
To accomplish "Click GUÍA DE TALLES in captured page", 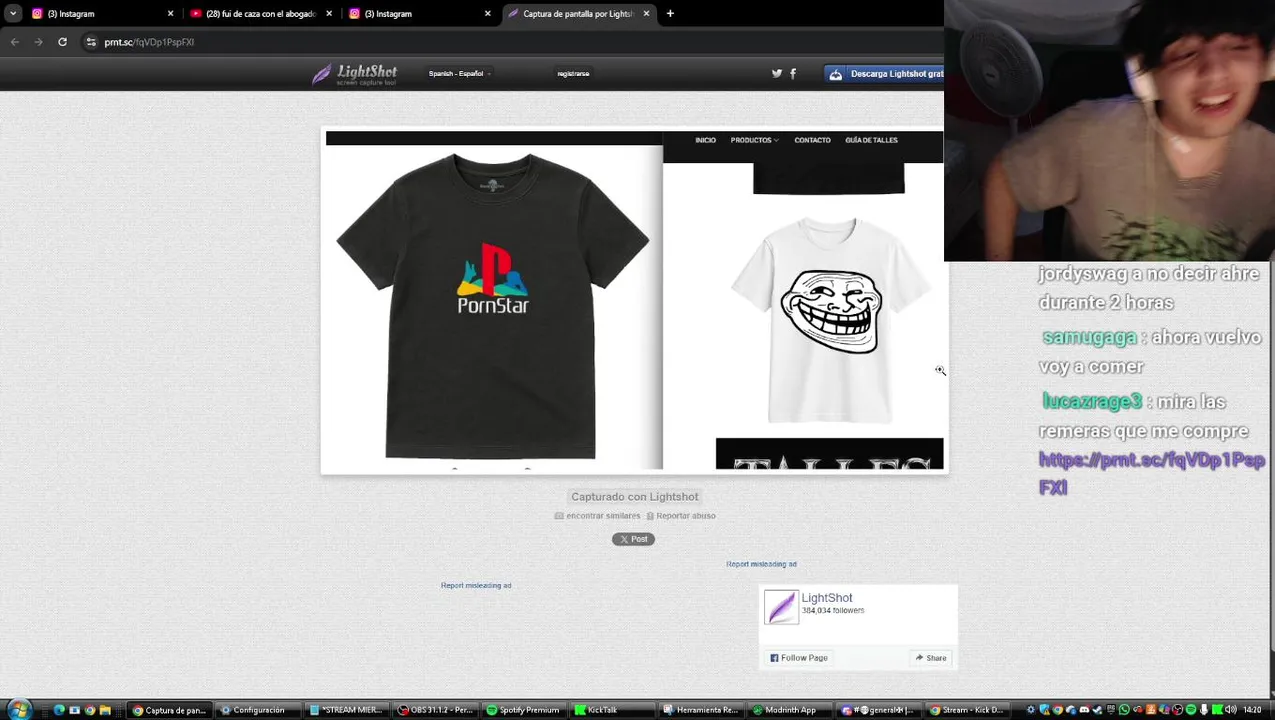I will click(871, 141).
